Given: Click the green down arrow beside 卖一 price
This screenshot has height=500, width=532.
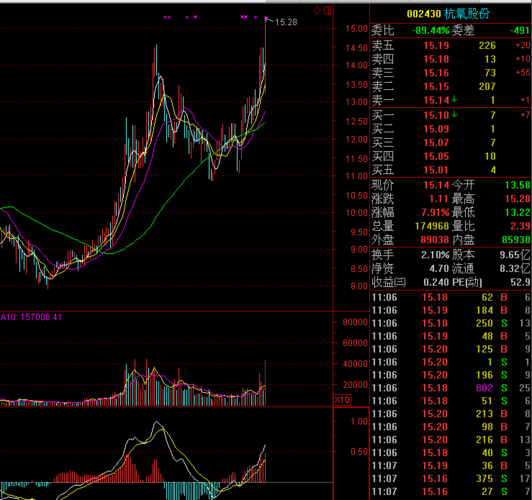Looking at the screenshot, I should (x=454, y=100).
